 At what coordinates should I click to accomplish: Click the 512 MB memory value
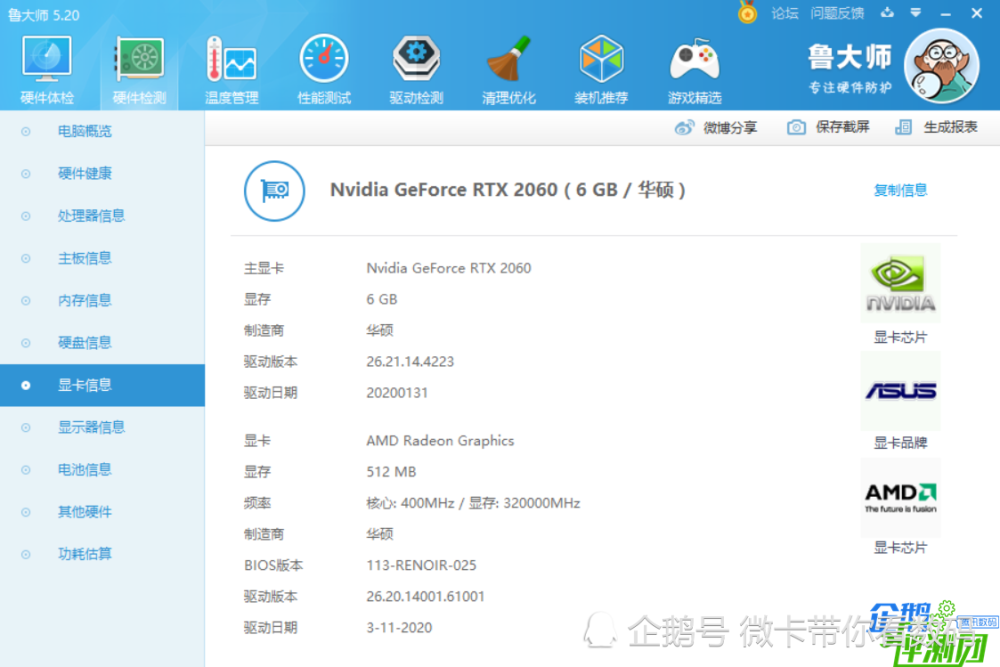click(391, 472)
